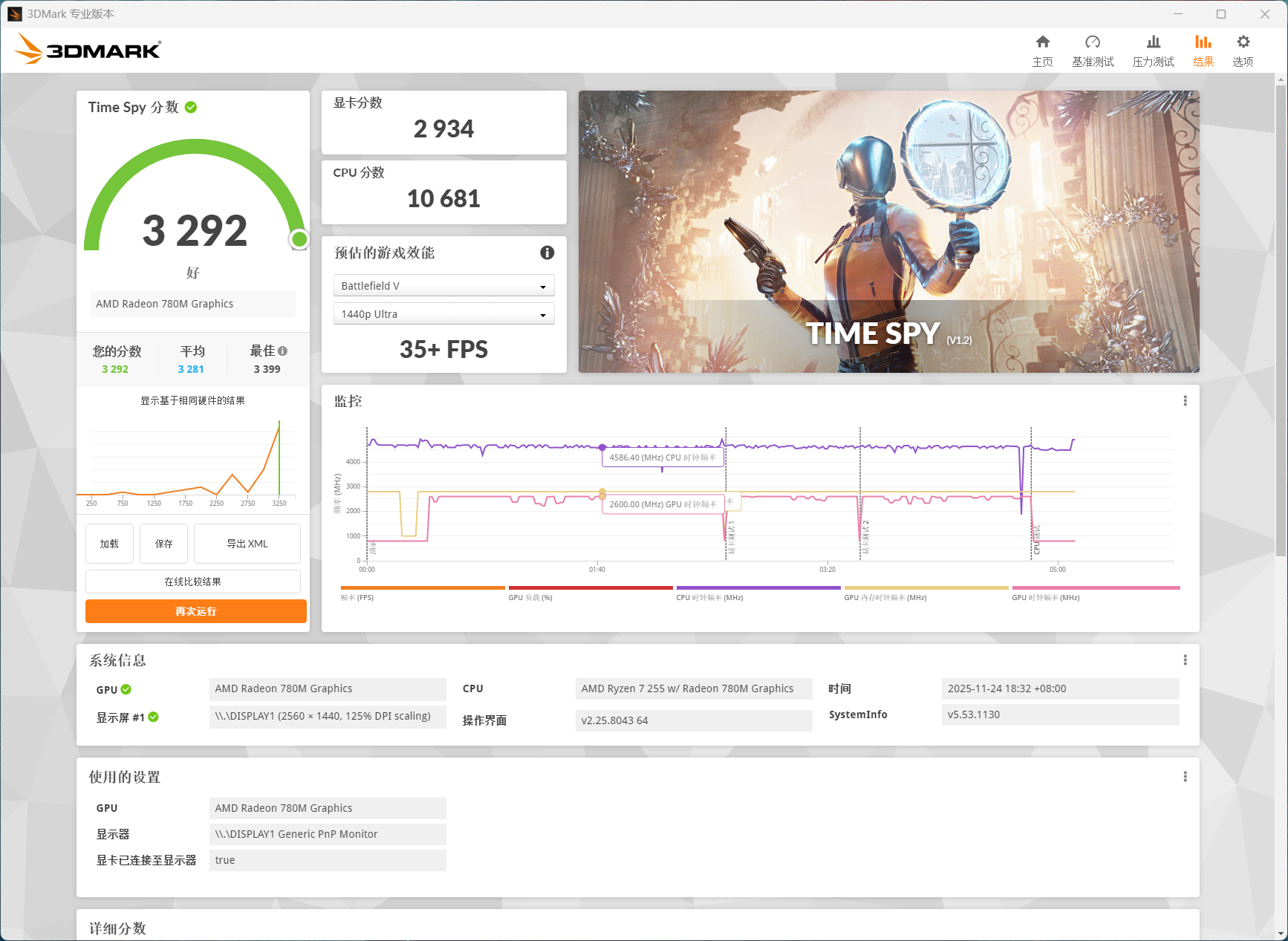Screen dimensions: 1288x941
Task: Expand the Battlefield V game dropdown
Action: point(444,286)
